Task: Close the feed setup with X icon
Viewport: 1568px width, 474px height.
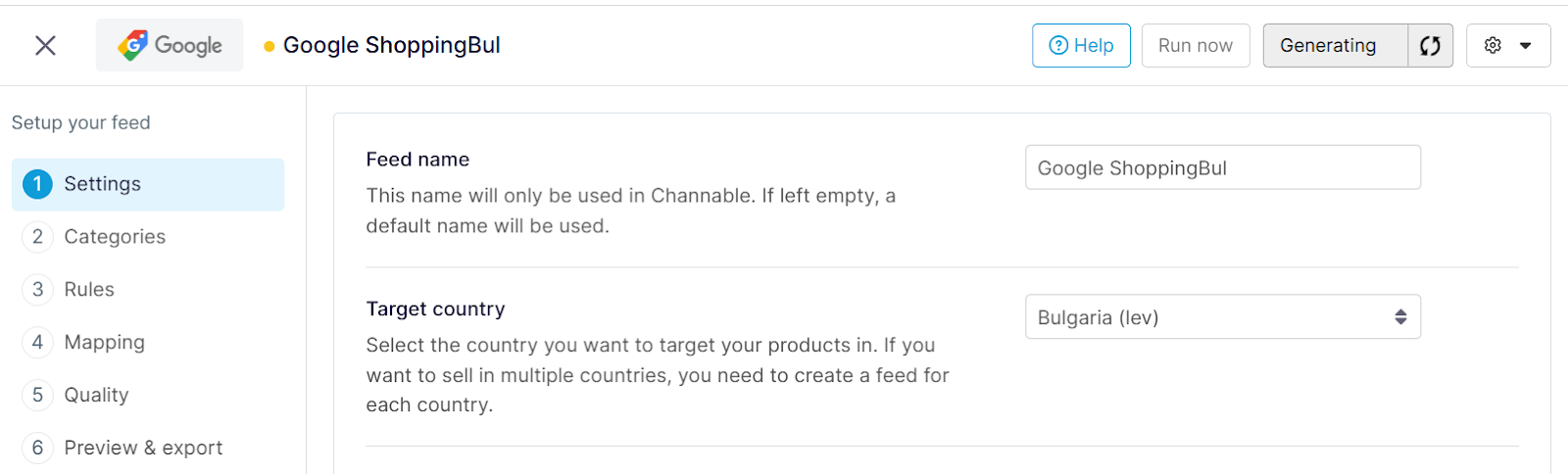Action: [45, 45]
